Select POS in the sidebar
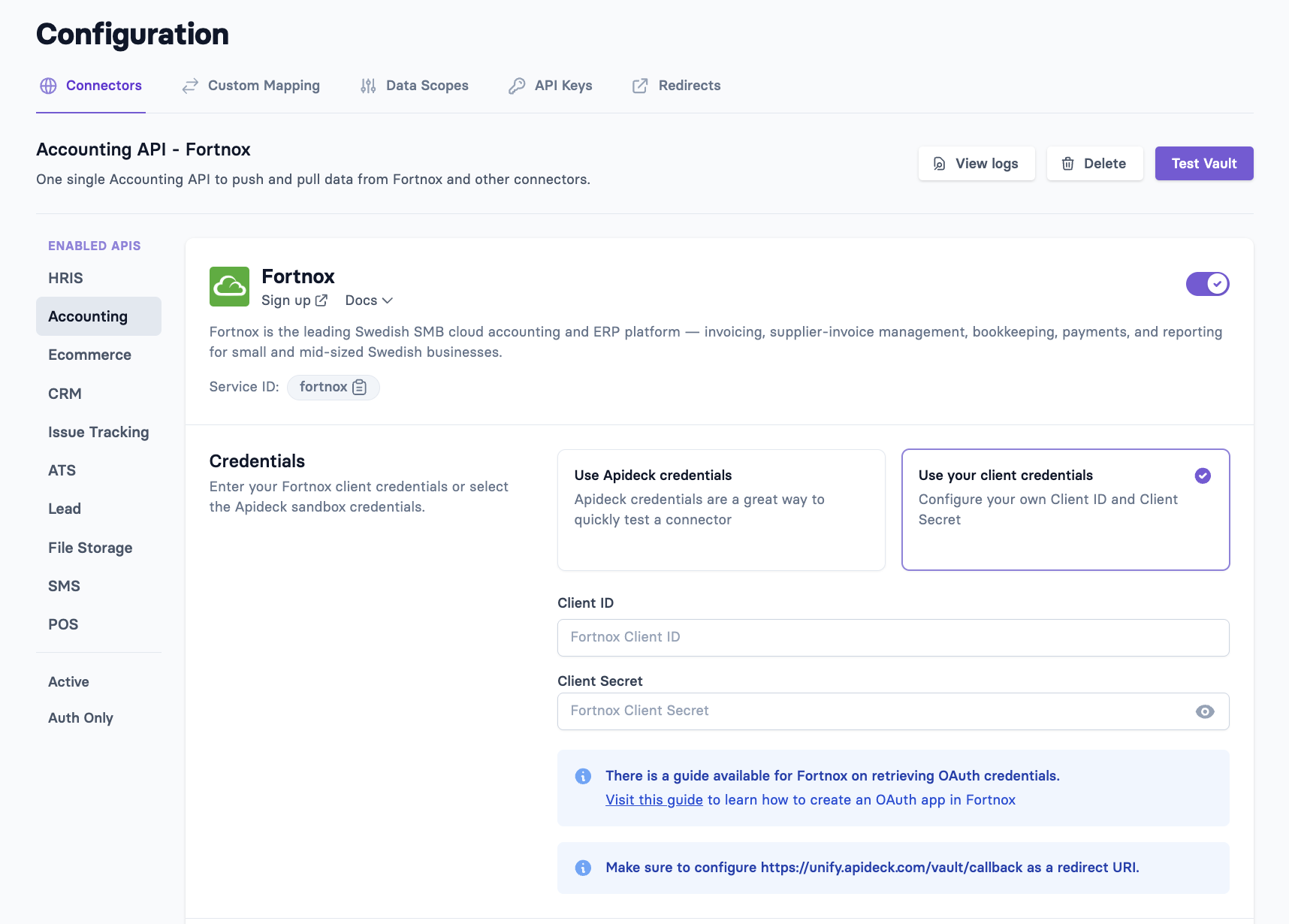 pyautogui.click(x=98, y=624)
